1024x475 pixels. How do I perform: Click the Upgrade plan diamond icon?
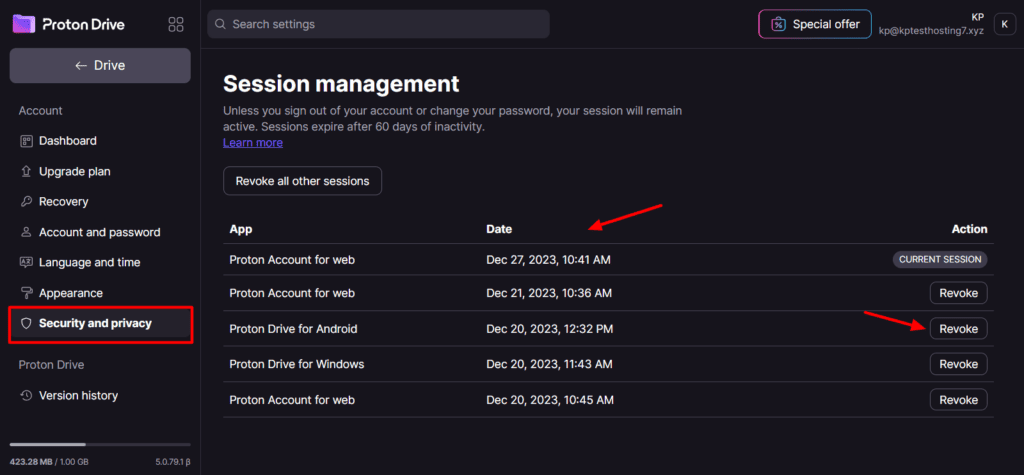point(27,172)
